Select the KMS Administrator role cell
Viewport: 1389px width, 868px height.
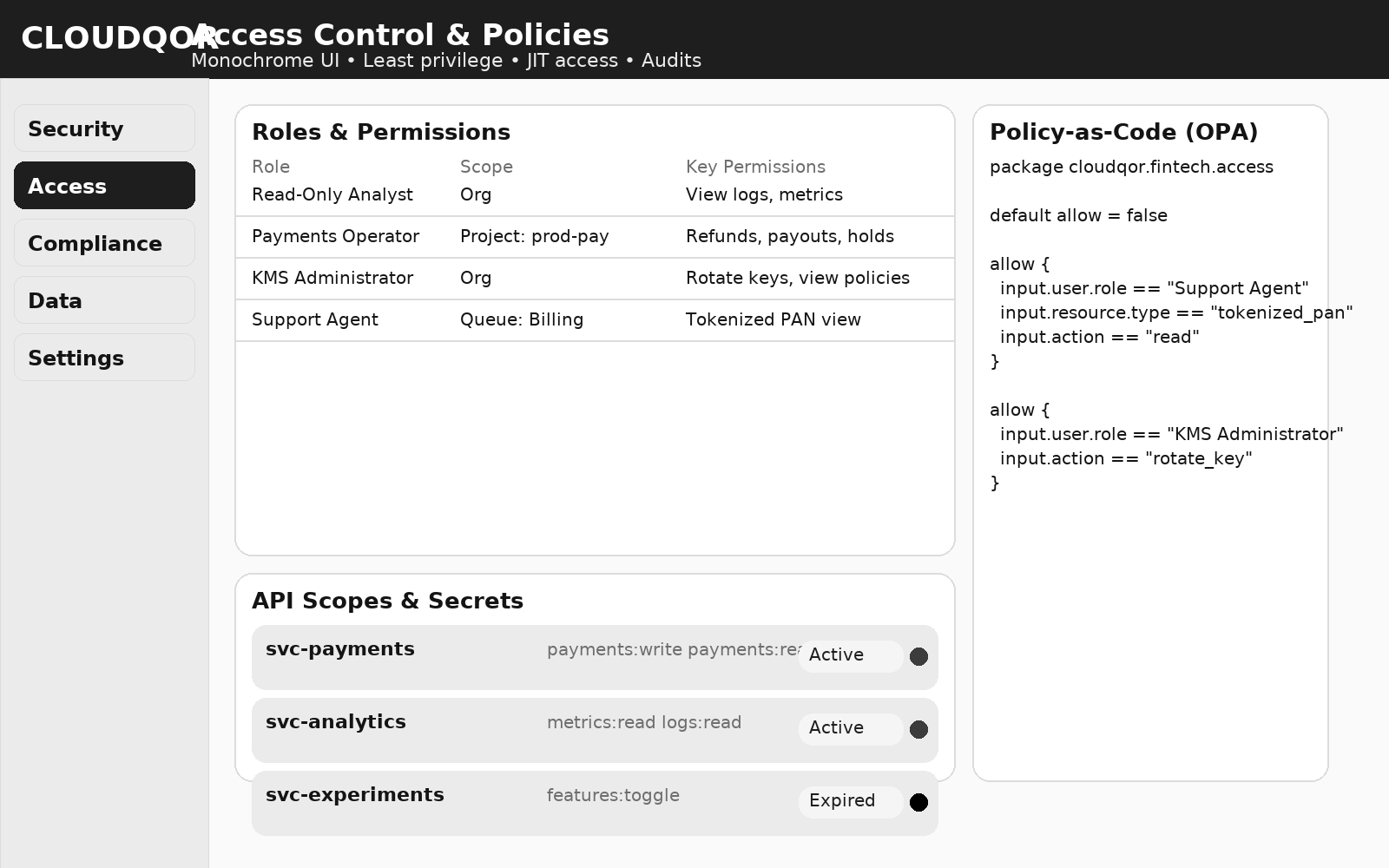pyautogui.click(x=332, y=278)
